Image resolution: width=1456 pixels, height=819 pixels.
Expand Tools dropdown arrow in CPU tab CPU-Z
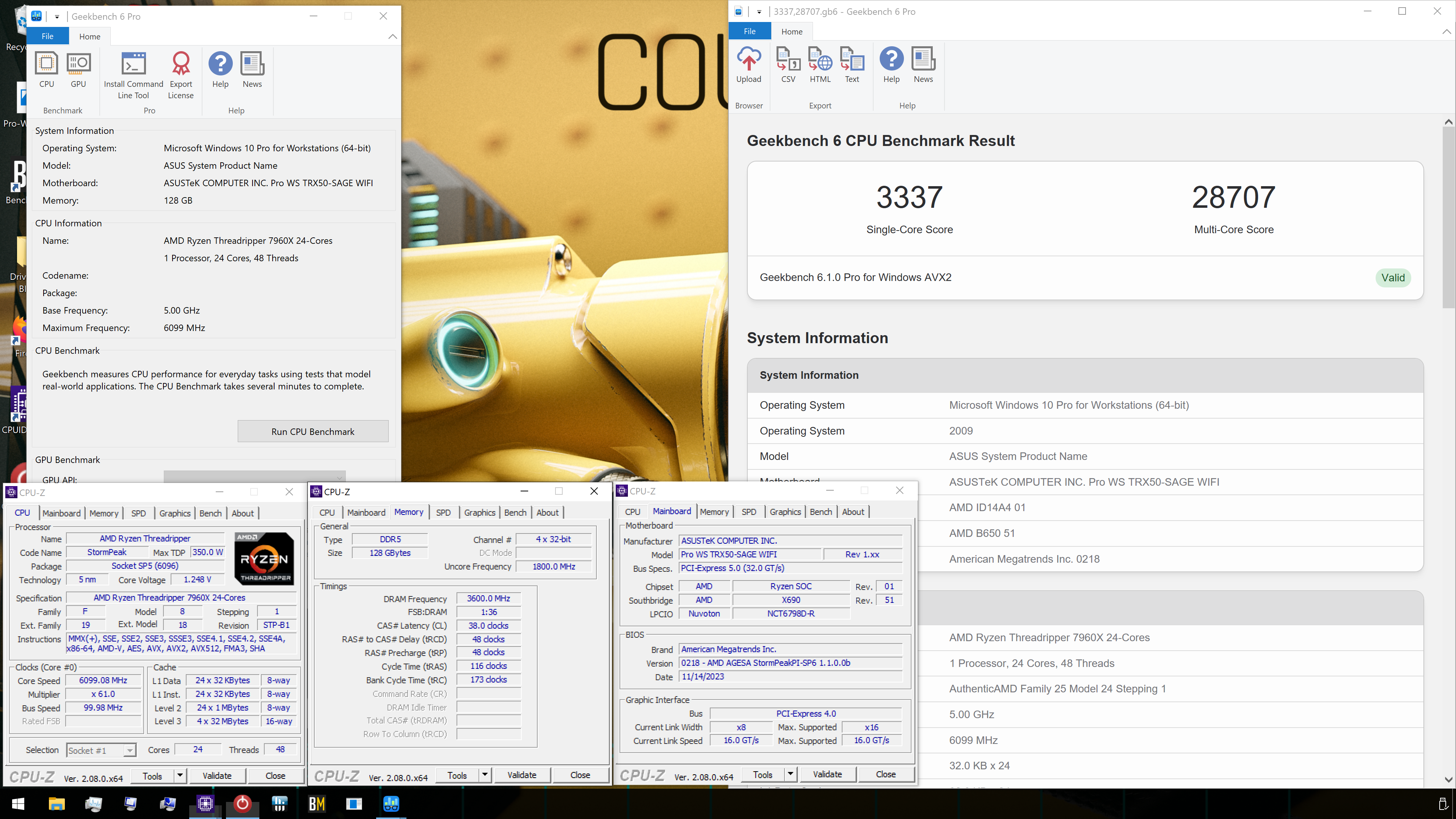[x=180, y=775]
